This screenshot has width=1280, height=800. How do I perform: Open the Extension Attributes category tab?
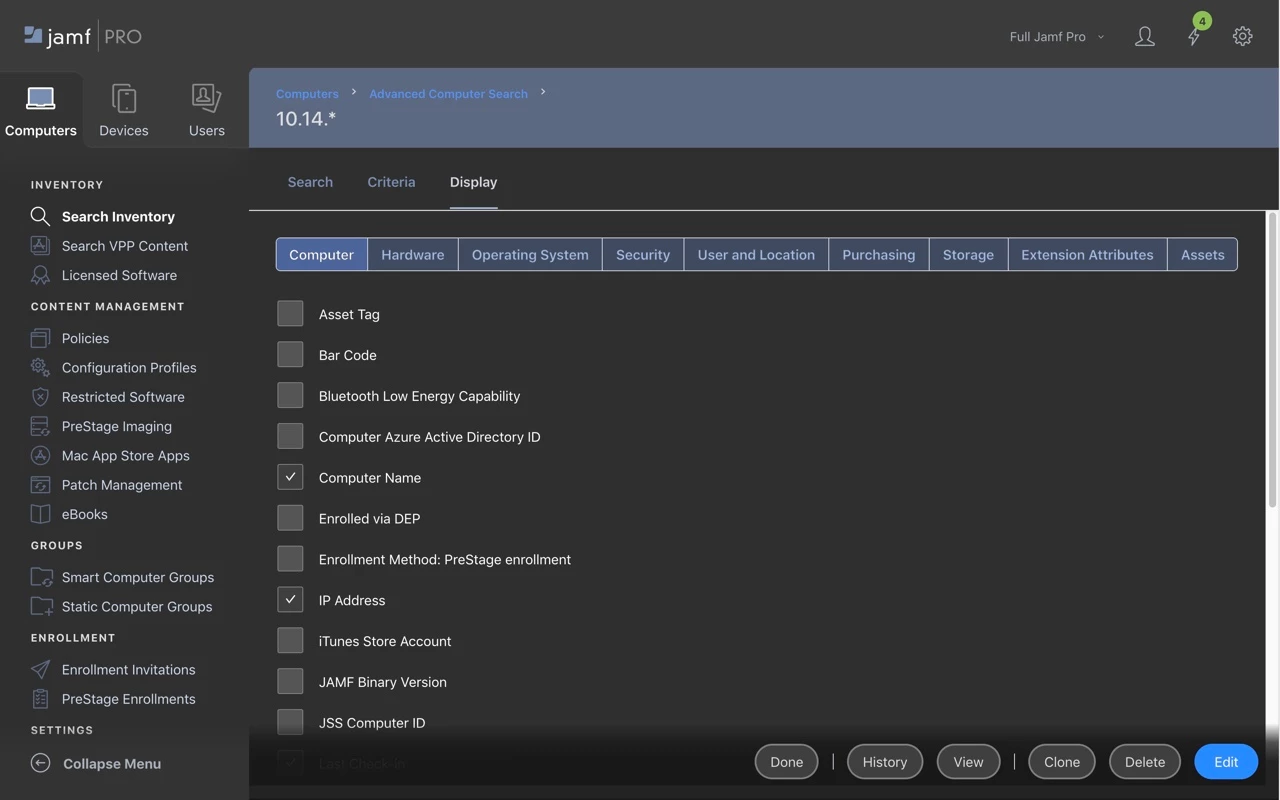tap(1087, 254)
